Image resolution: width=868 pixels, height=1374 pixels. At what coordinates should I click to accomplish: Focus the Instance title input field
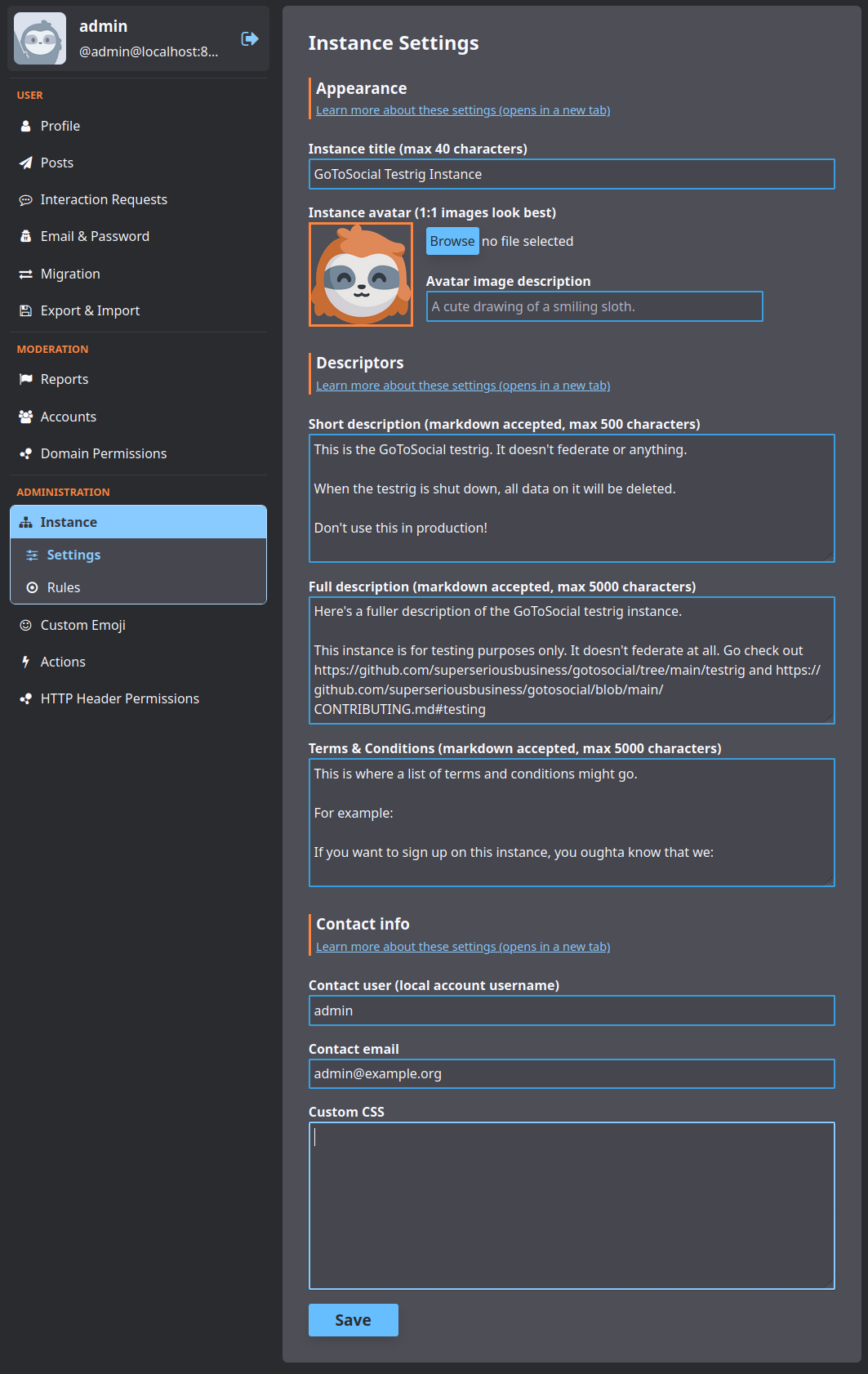tap(572, 174)
